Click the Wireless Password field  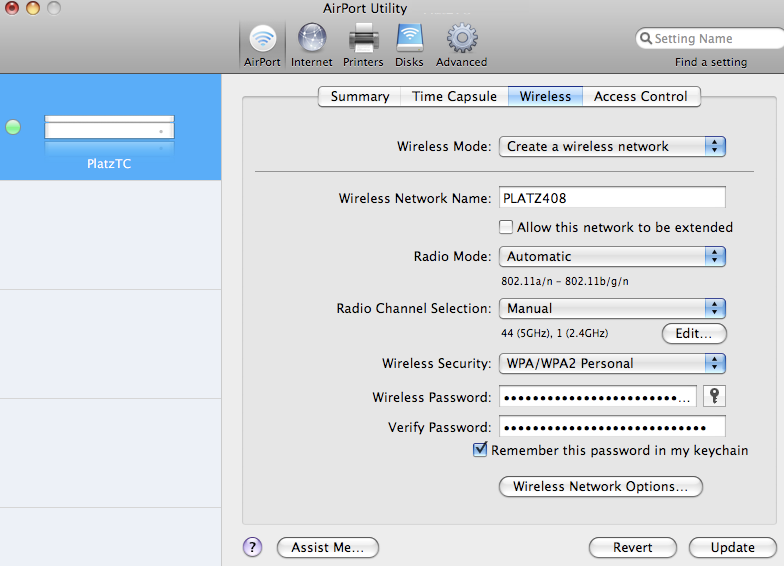click(x=598, y=396)
